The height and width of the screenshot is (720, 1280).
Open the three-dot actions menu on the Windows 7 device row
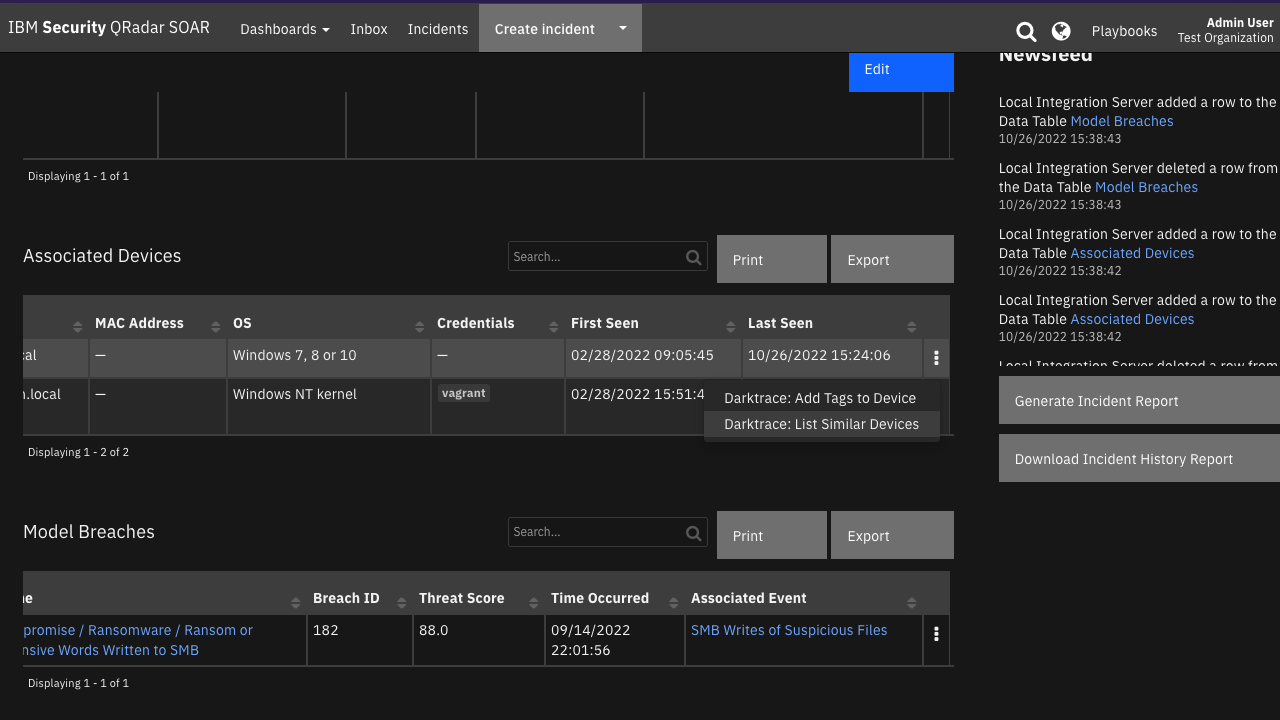click(936, 357)
